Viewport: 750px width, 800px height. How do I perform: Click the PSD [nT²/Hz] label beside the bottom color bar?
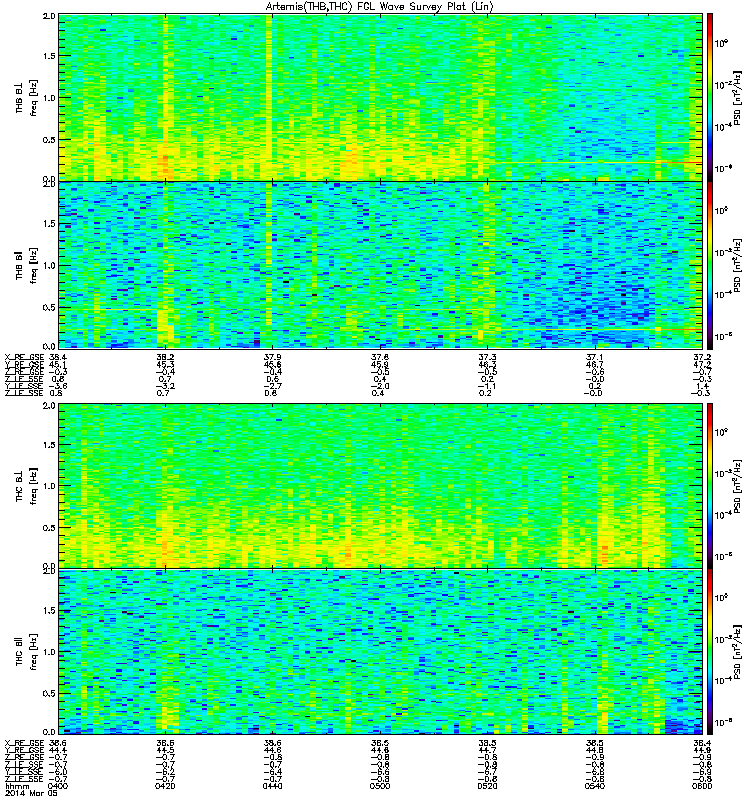tap(737, 652)
